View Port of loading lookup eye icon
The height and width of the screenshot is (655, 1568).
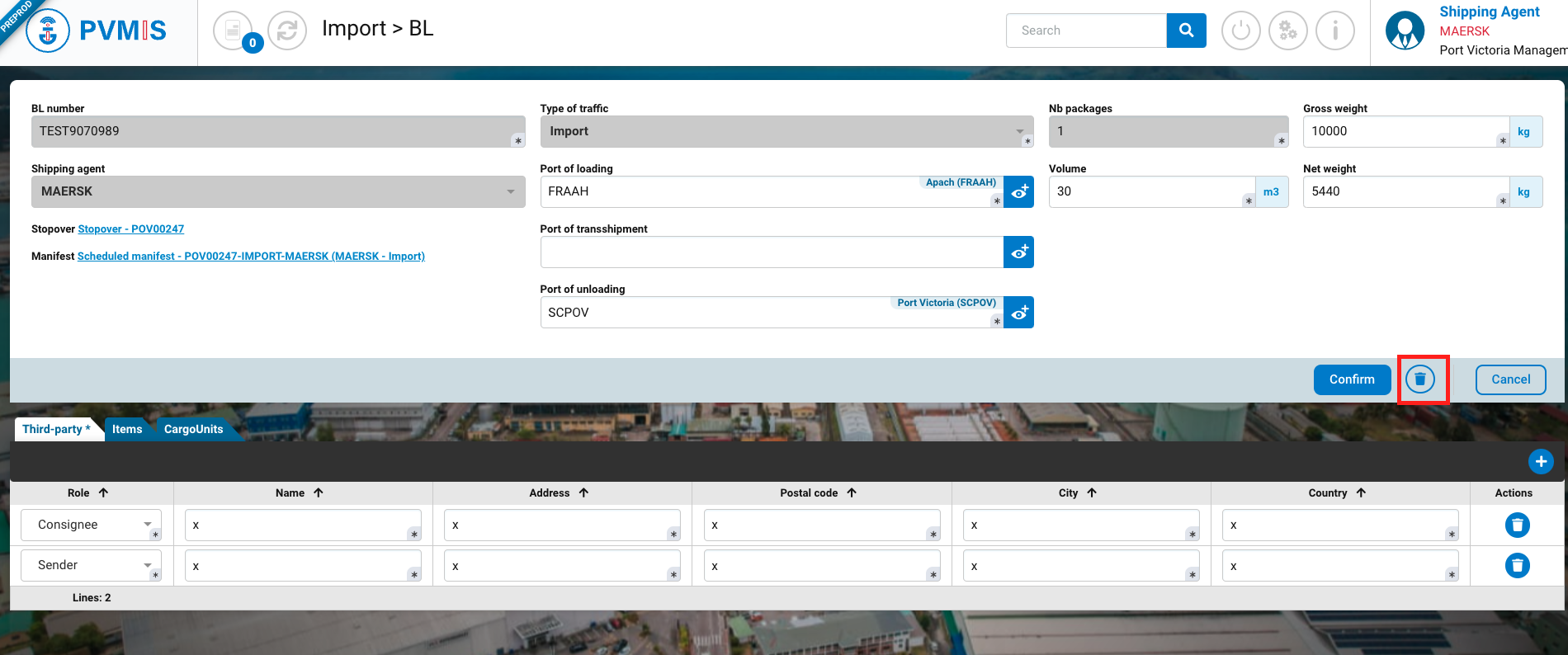(x=1018, y=192)
